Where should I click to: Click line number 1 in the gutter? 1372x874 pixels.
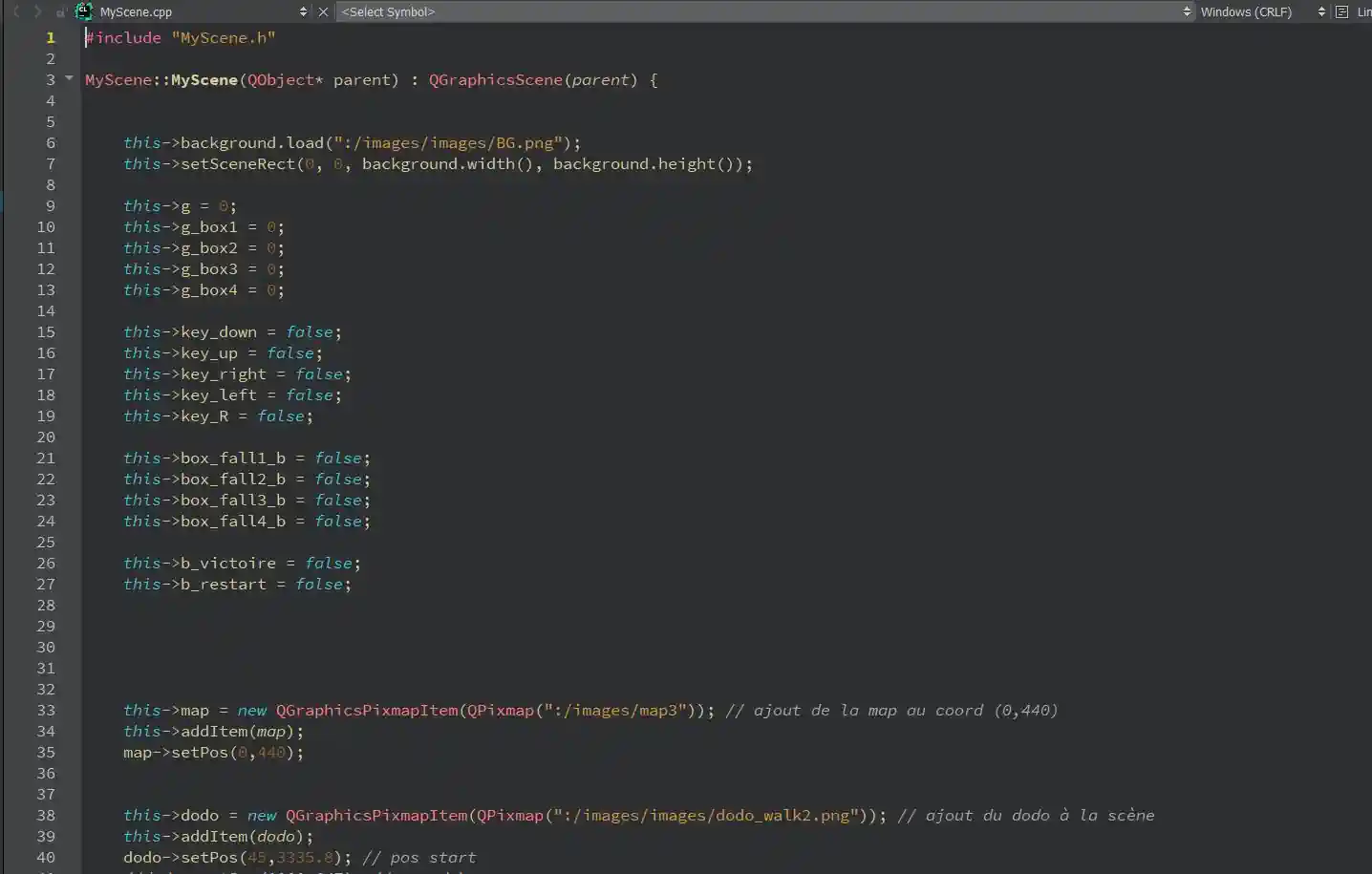tap(50, 37)
